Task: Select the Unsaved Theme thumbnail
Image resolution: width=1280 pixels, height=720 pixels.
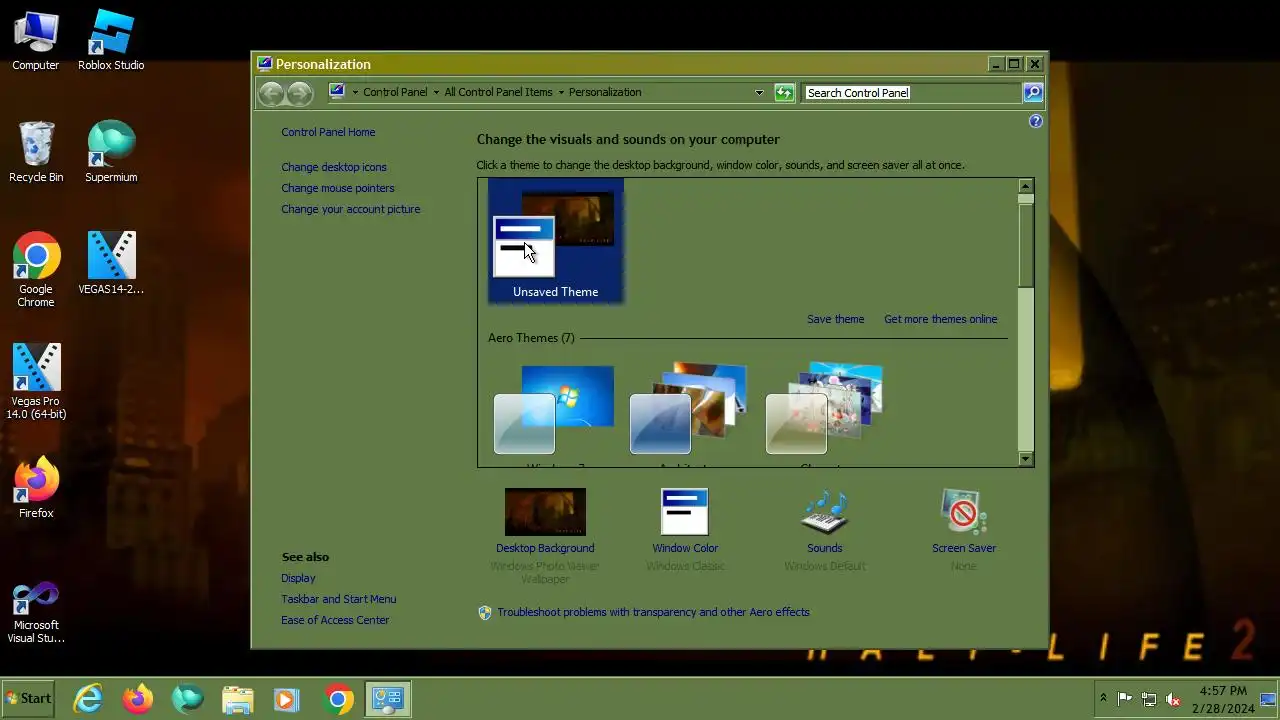Action: [556, 241]
